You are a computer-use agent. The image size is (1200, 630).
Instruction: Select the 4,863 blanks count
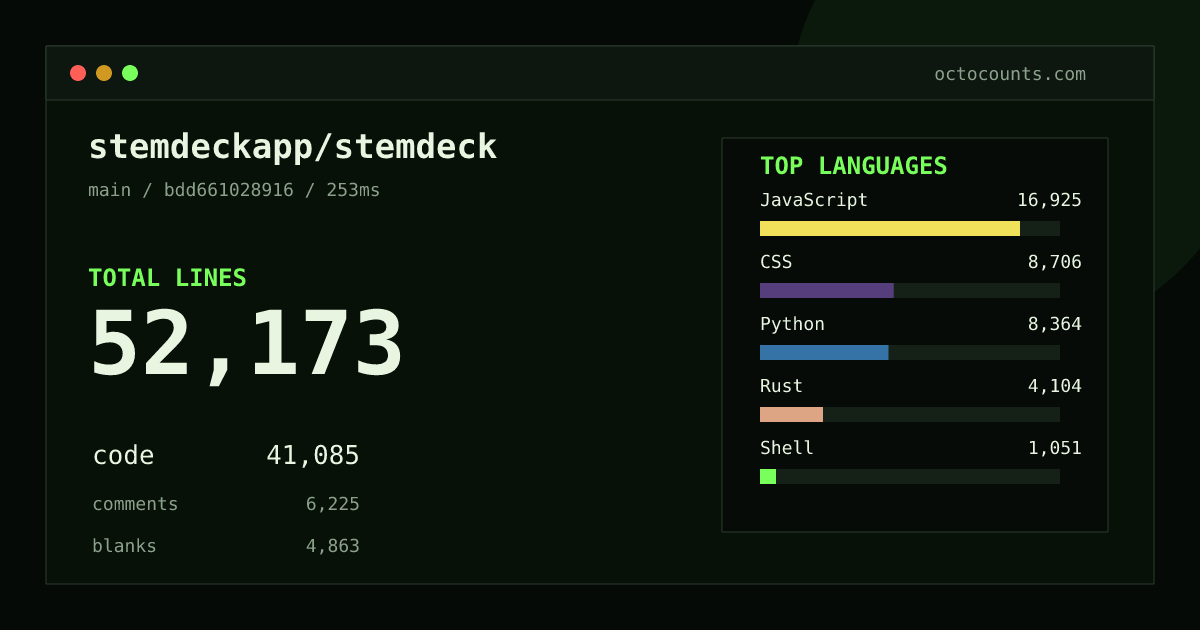coord(333,546)
